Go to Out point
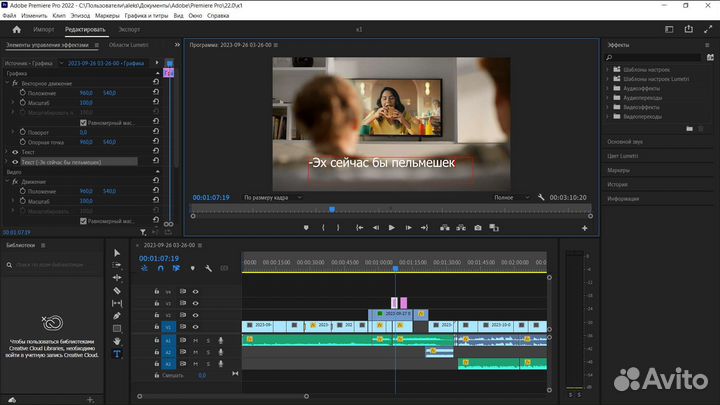Screen dimensions: 720x405 (x=424, y=228)
